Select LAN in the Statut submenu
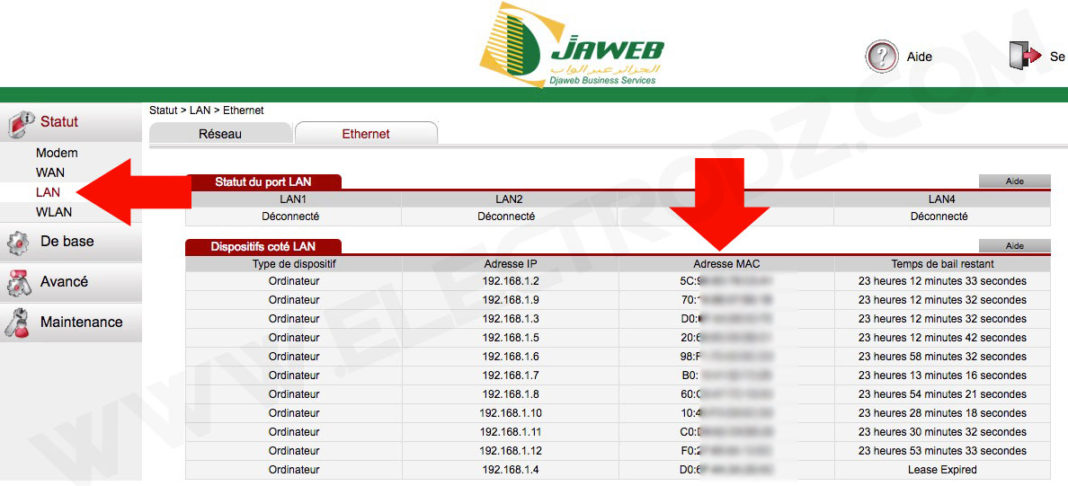The width and height of the screenshot is (1068, 486). coord(48,193)
